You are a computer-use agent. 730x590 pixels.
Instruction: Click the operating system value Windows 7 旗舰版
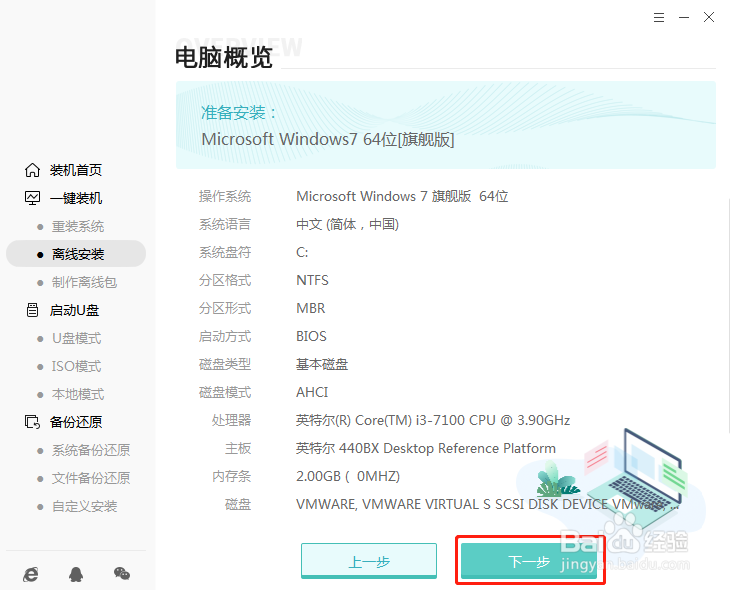tap(402, 196)
